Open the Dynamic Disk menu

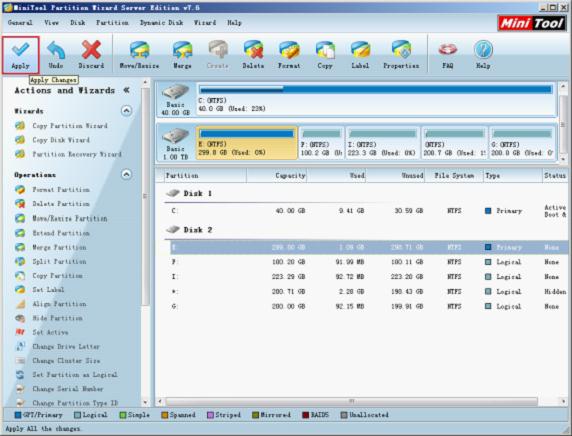pos(161,23)
